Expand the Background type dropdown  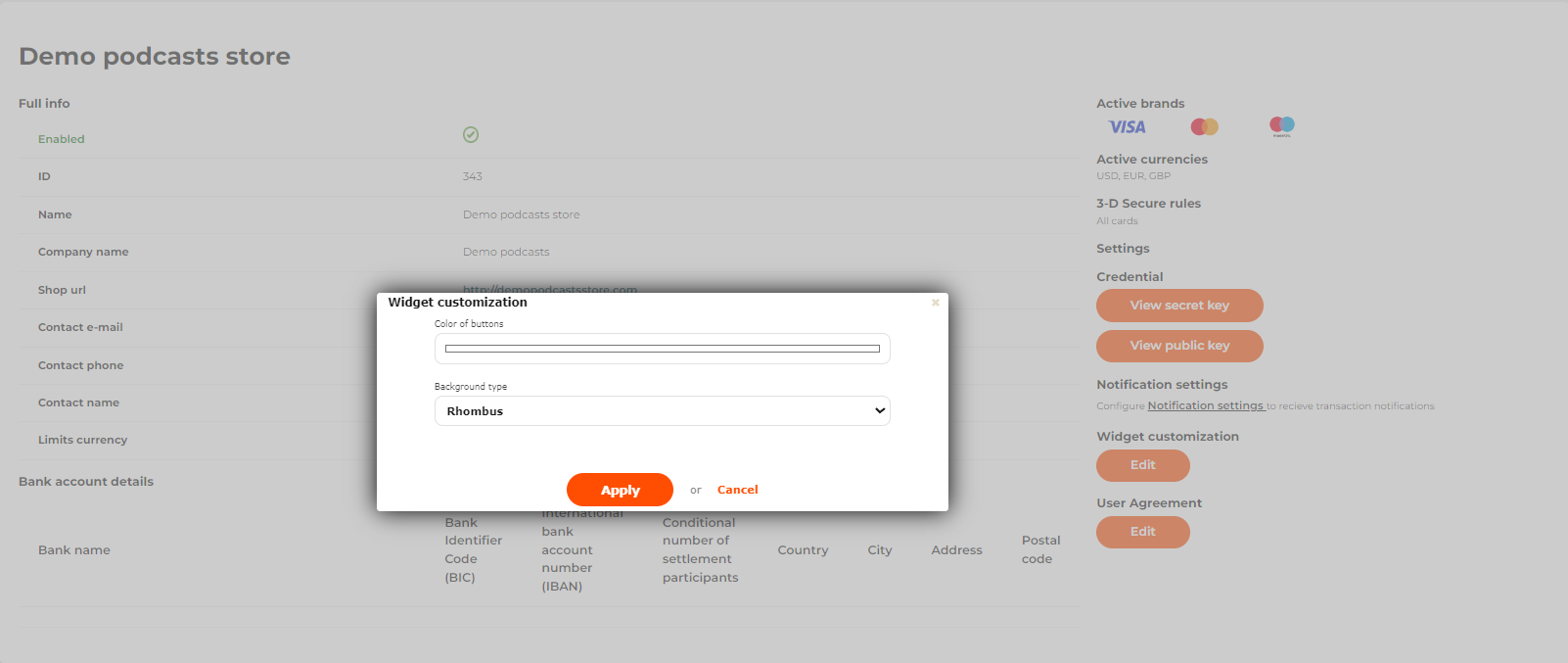coord(663,411)
